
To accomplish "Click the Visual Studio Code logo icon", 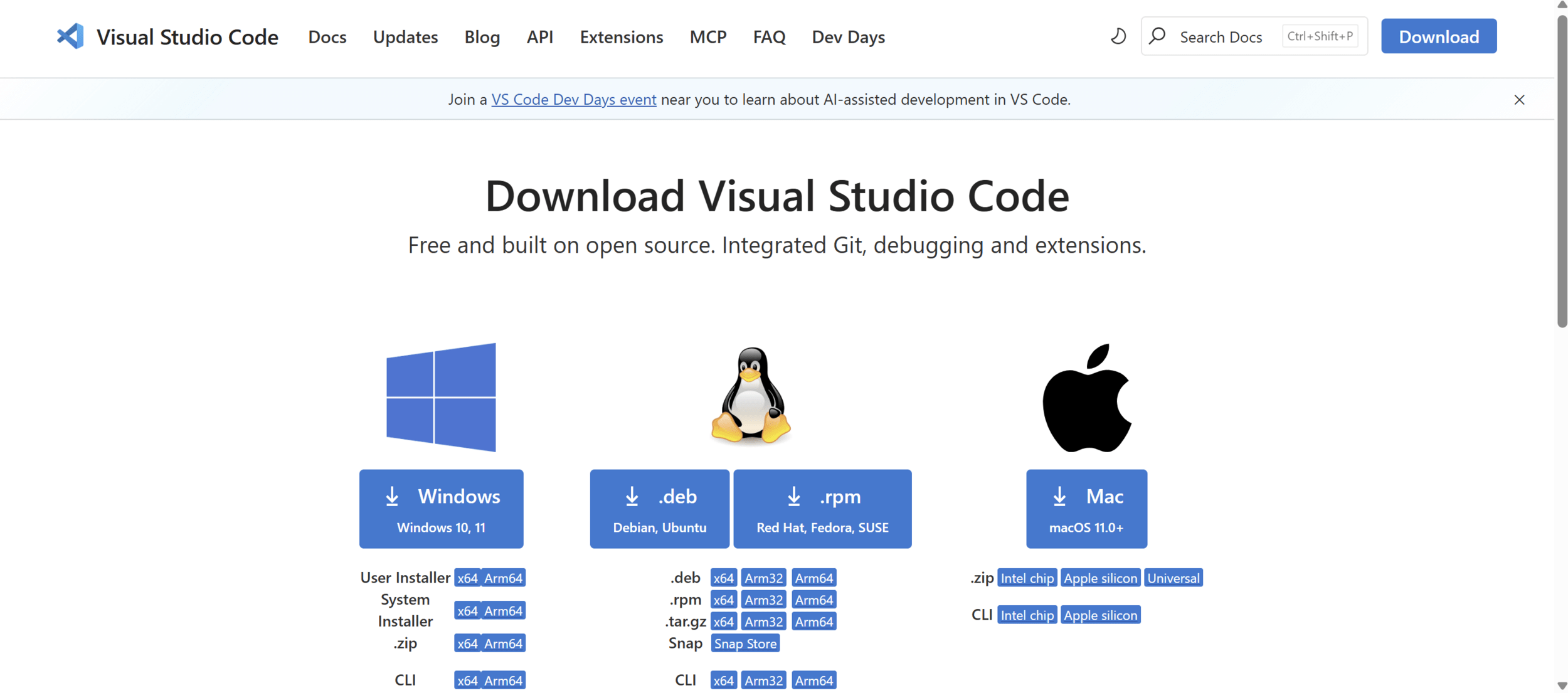I will (70, 36).
